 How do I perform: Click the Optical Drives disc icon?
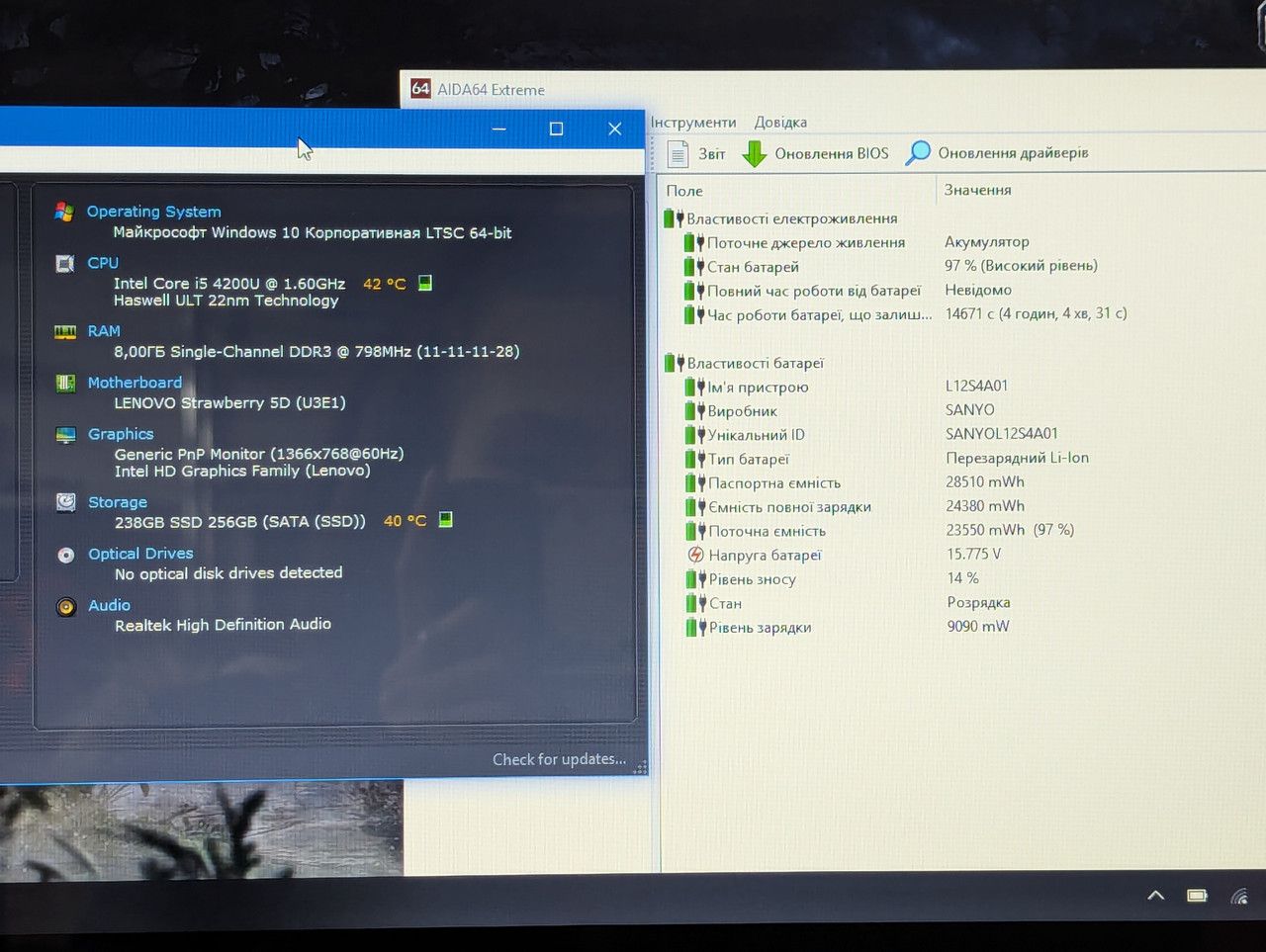pos(66,555)
